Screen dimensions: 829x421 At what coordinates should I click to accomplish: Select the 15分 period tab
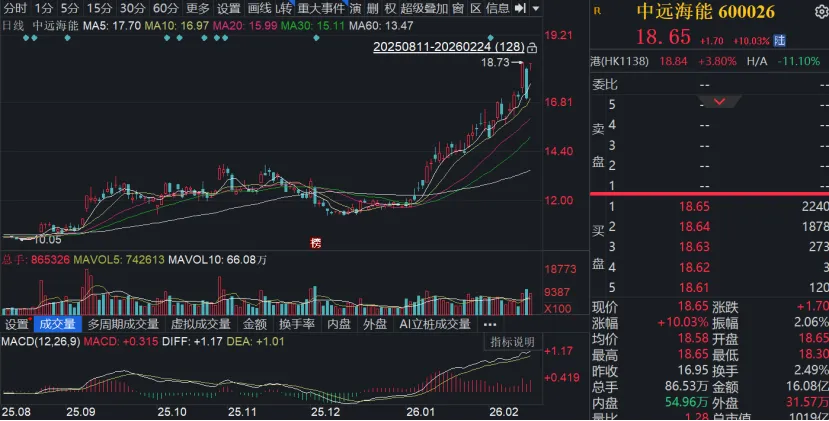99,8
